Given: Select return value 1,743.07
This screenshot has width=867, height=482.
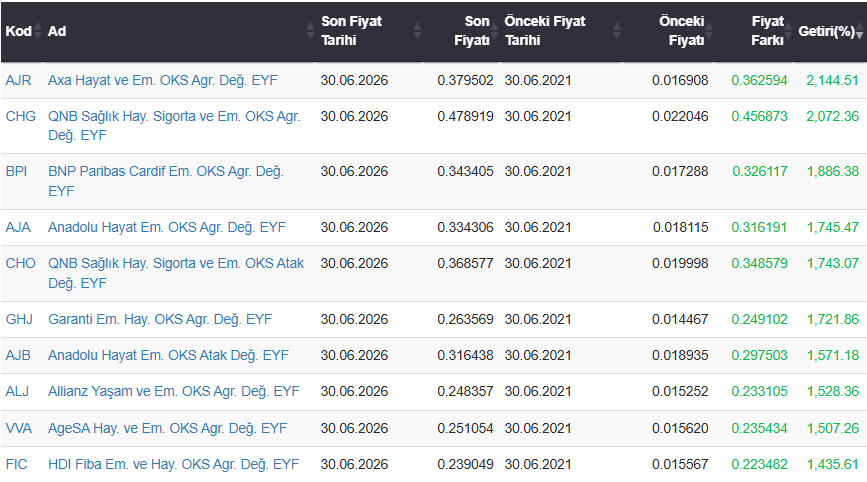Looking at the screenshot, I should coord(833,263).
